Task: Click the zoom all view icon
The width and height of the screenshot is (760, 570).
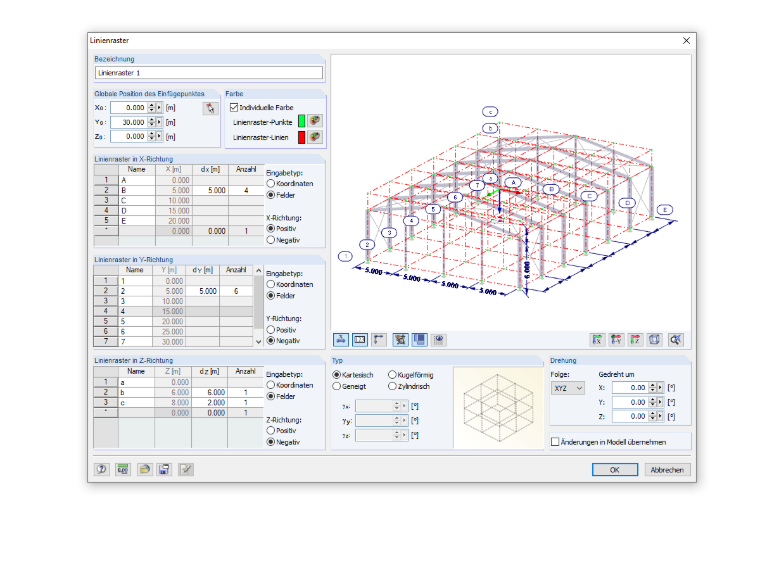Action: click(x=675, y=340)
